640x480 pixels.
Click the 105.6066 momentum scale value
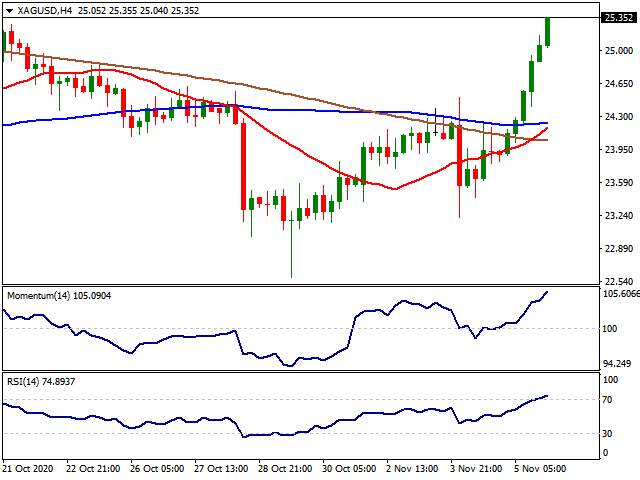click(621, 293)
